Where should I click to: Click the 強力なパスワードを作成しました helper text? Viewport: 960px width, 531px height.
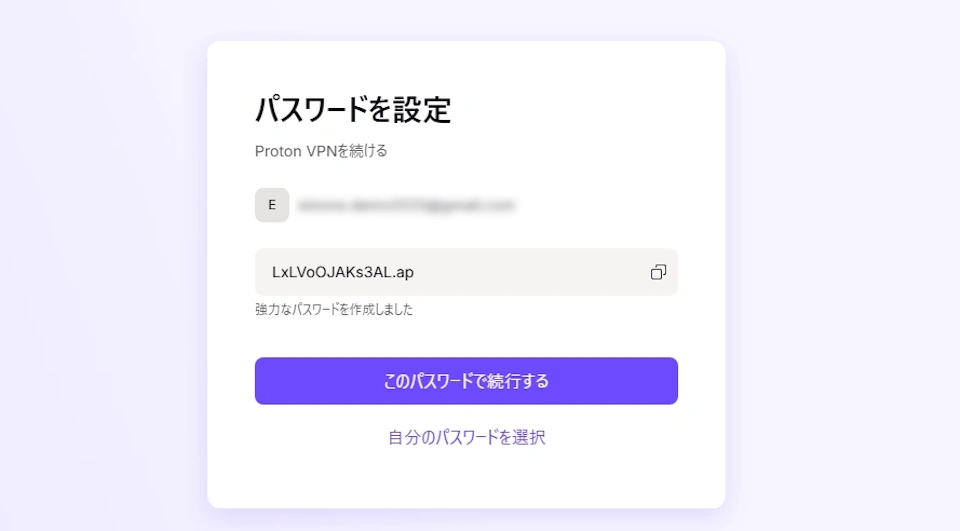tap(334, 309)
